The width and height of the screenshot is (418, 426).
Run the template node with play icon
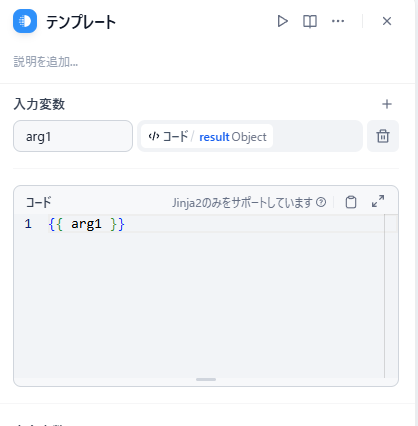(x=282, y=21)
